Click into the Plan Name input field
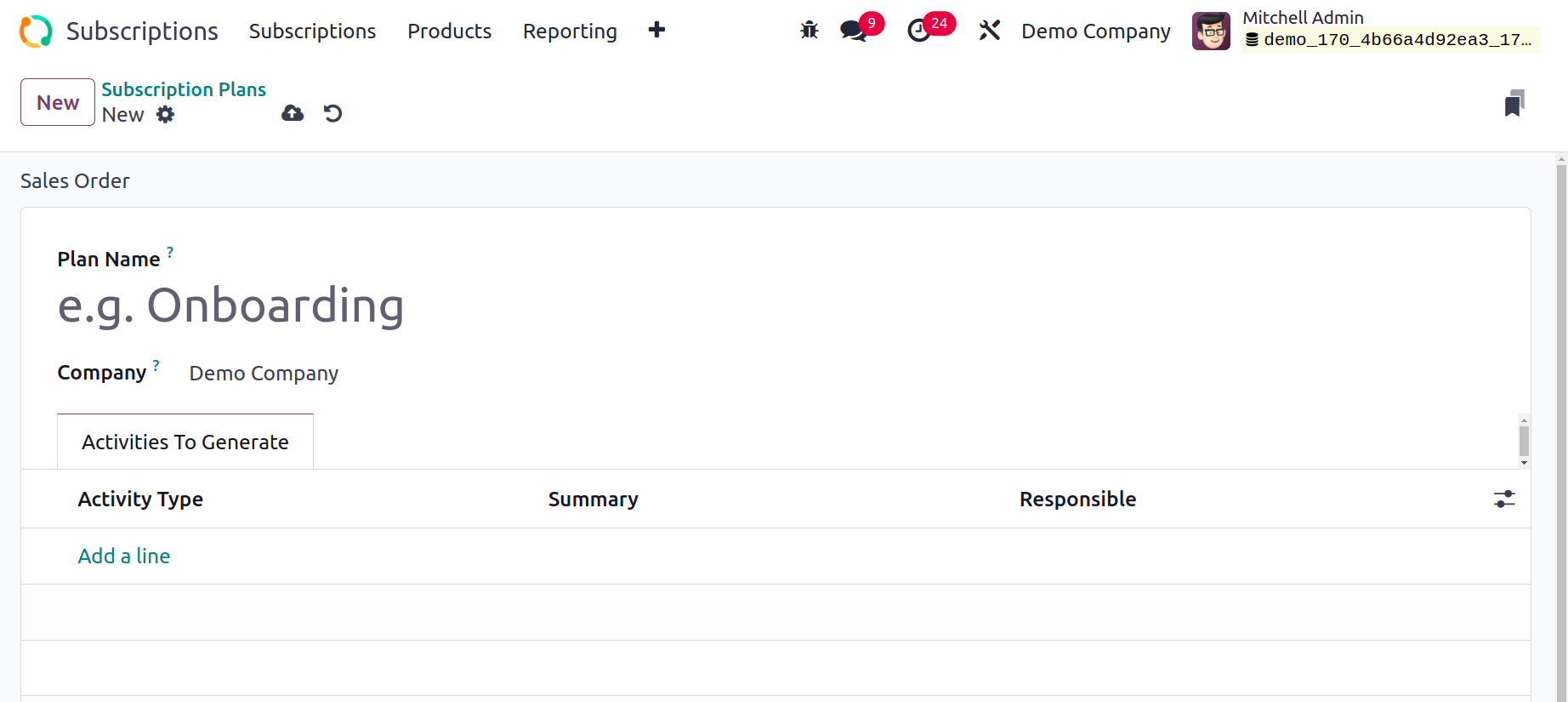1568x702 pixels. [425, 305]
